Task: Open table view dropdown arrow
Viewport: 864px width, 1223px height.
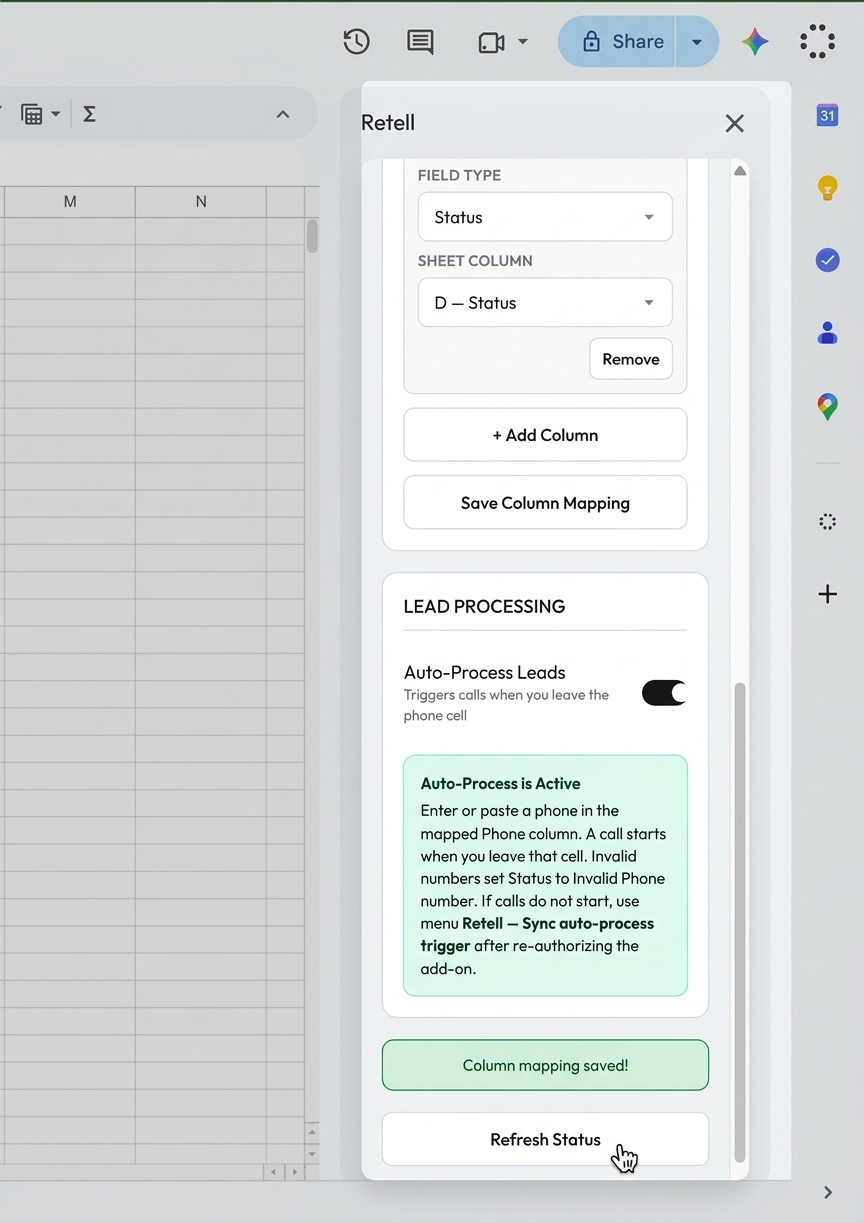Action: pos(56,114)
